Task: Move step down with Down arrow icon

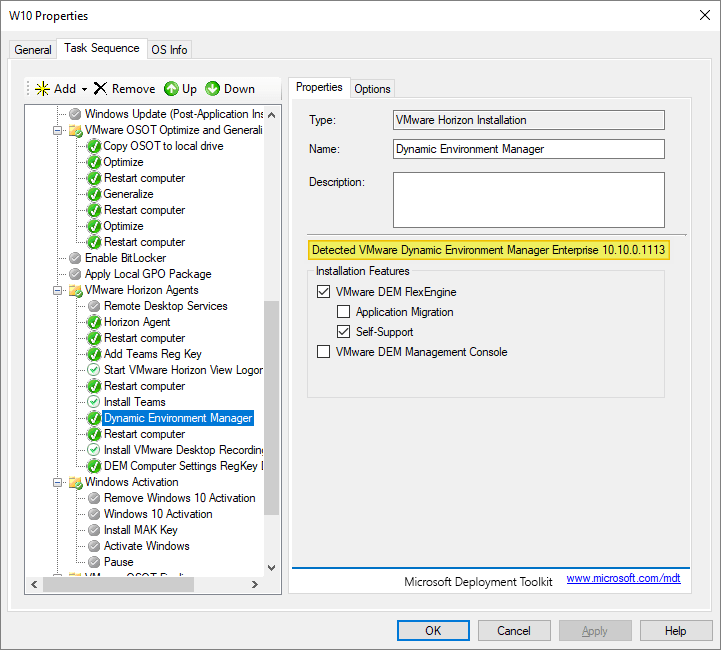Action: click(x=213, y=89)
